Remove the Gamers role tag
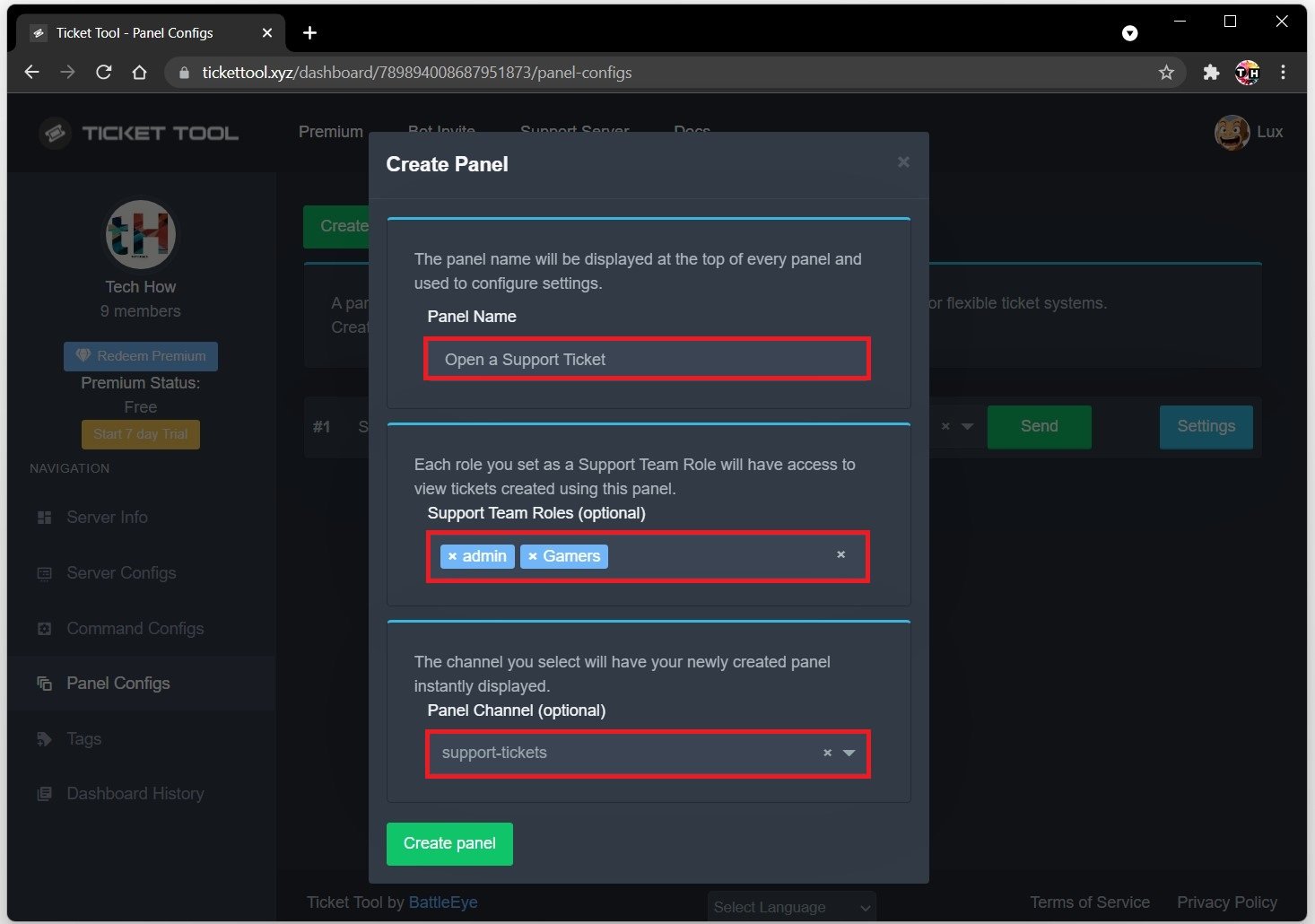Screen dimensions: 1315x924 [533, 557]
